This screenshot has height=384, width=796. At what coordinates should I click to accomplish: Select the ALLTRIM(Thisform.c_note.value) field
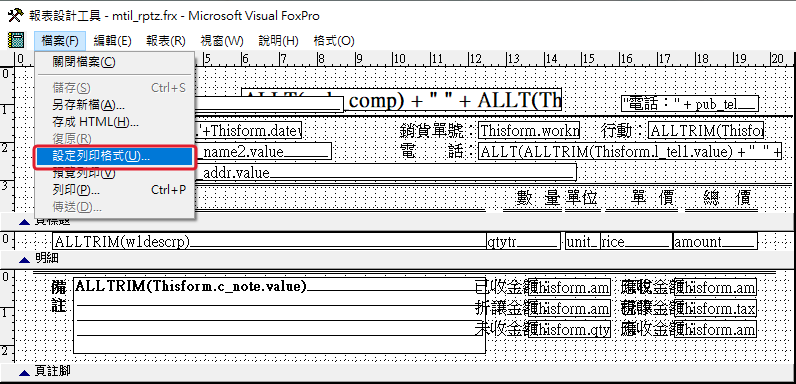click(279, 315)
